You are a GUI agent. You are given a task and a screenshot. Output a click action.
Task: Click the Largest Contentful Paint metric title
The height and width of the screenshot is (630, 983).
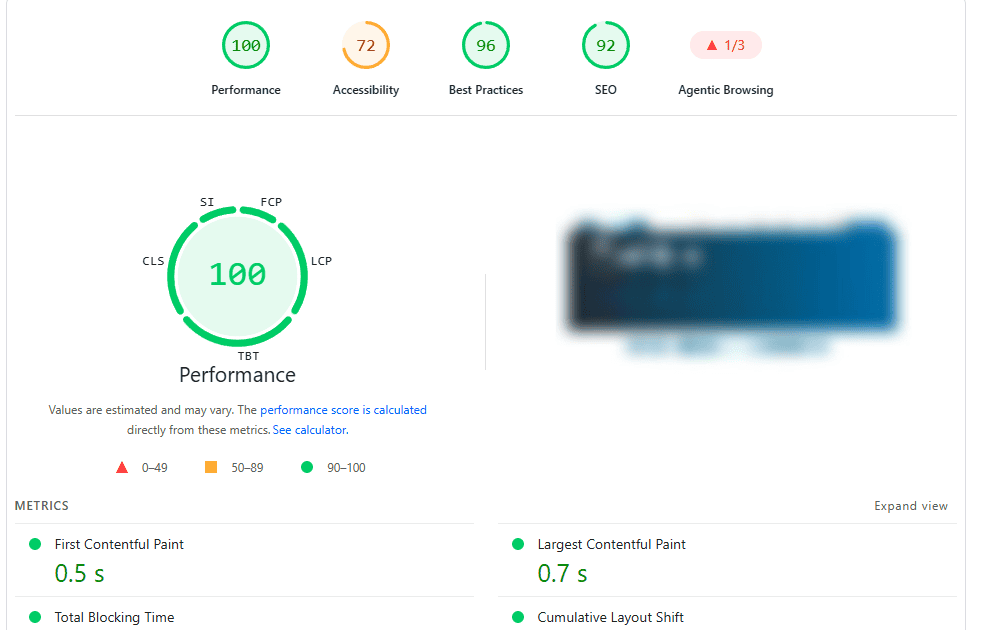click(611, 544)
